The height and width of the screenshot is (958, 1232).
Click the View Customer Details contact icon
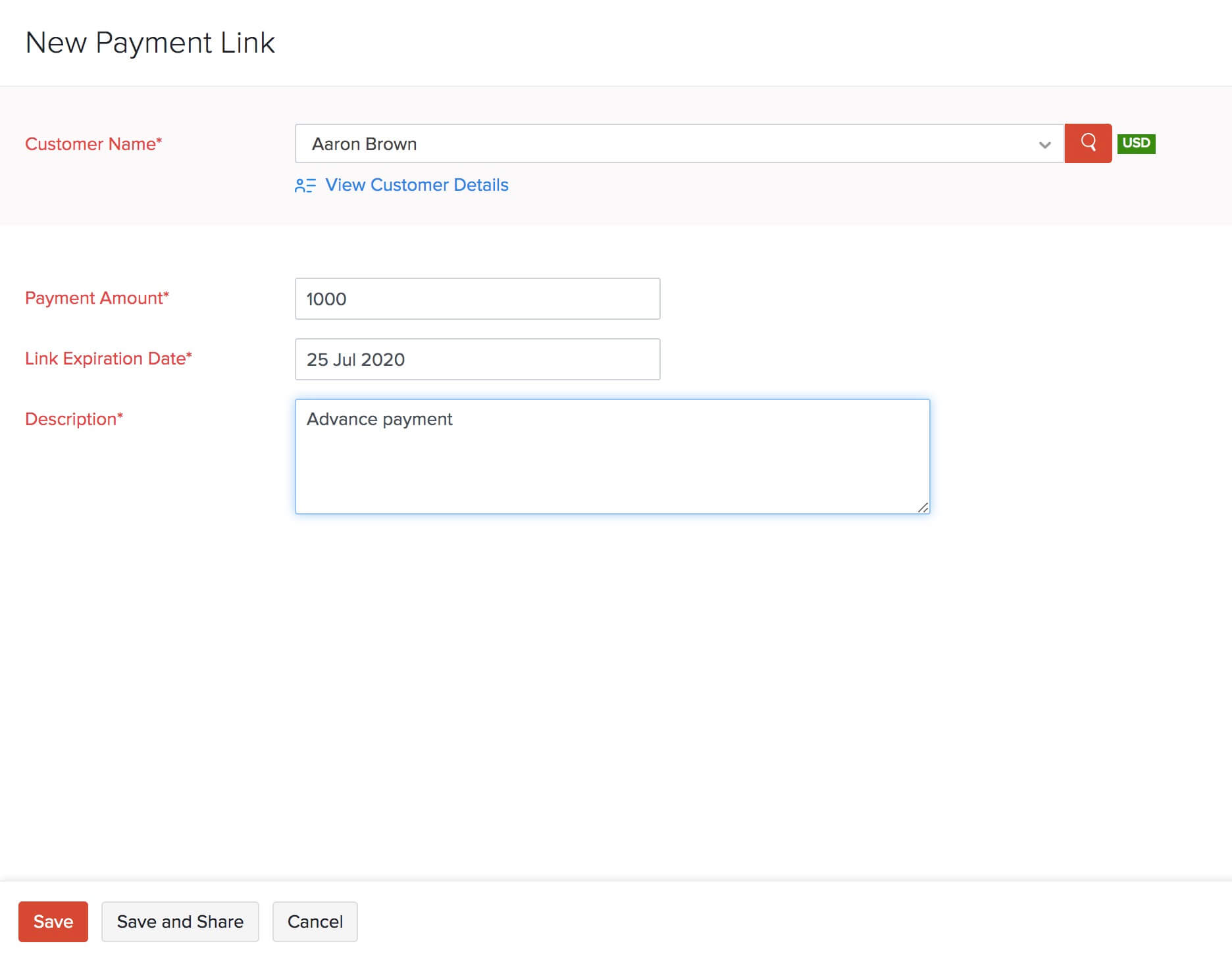click(304, 186)
